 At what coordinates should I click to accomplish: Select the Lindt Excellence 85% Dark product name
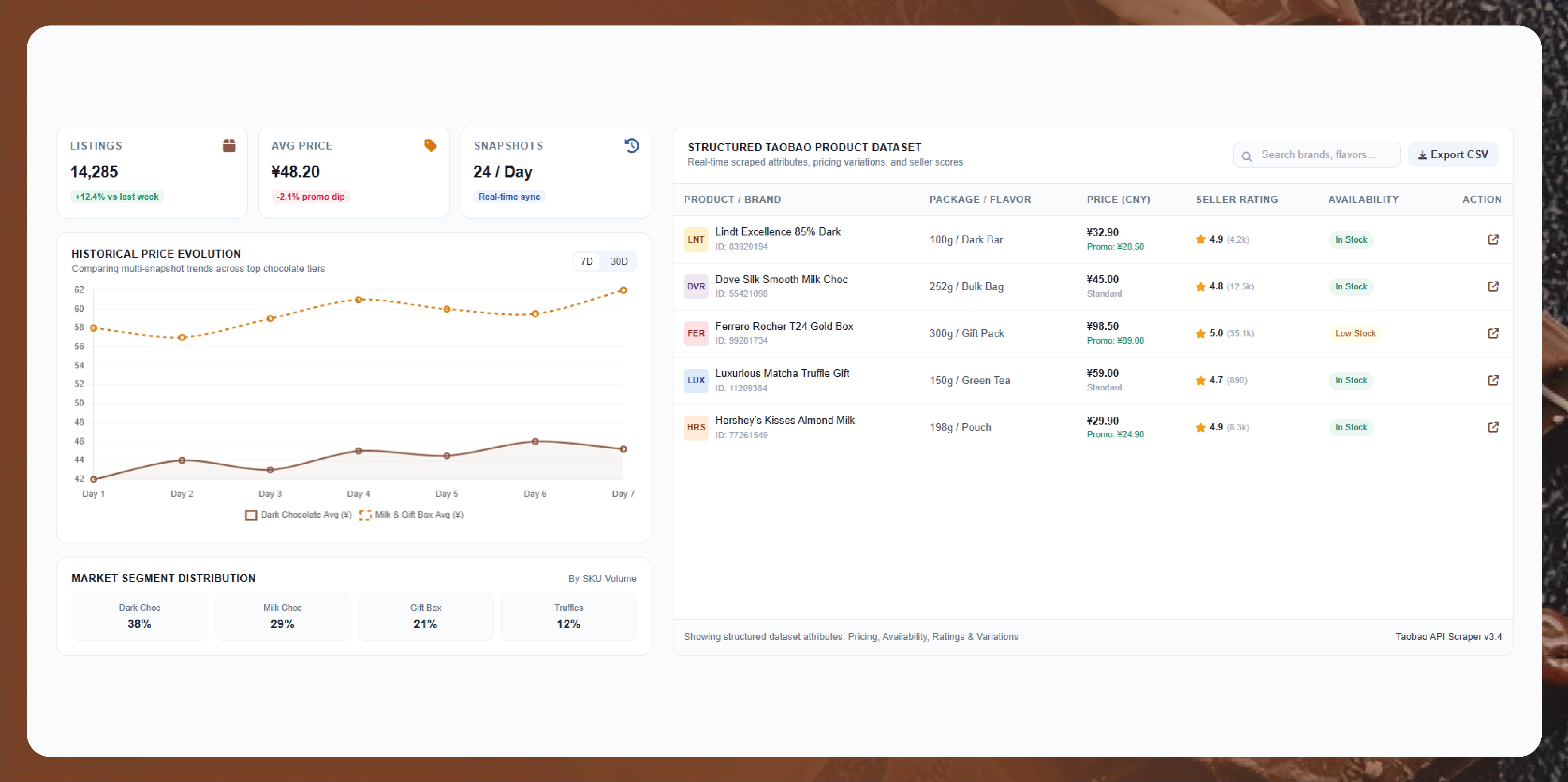(x=777, y=232)
